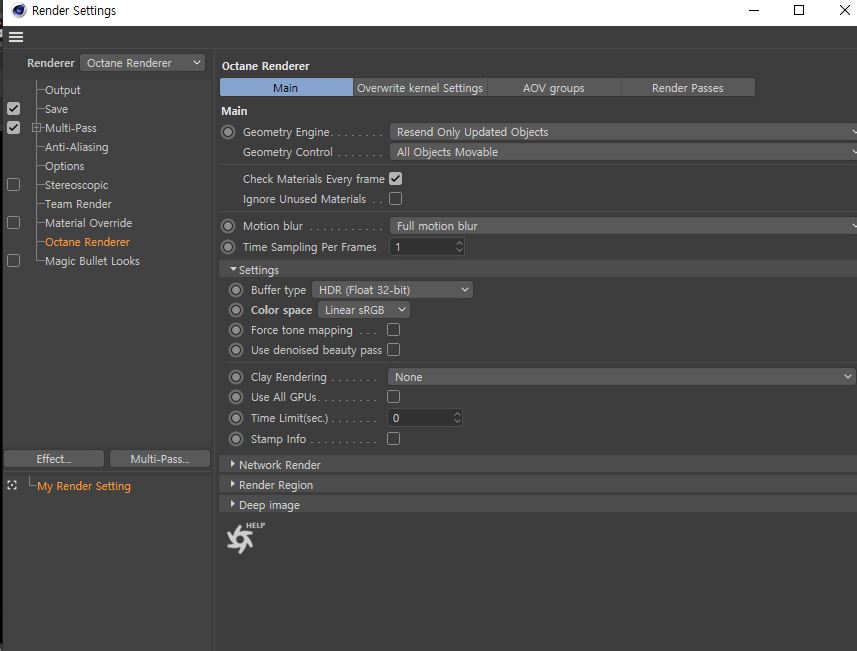This screenshot has width=857, height=651.
Task: Click animation dot beside Buffer type
Action: [236, 290]
